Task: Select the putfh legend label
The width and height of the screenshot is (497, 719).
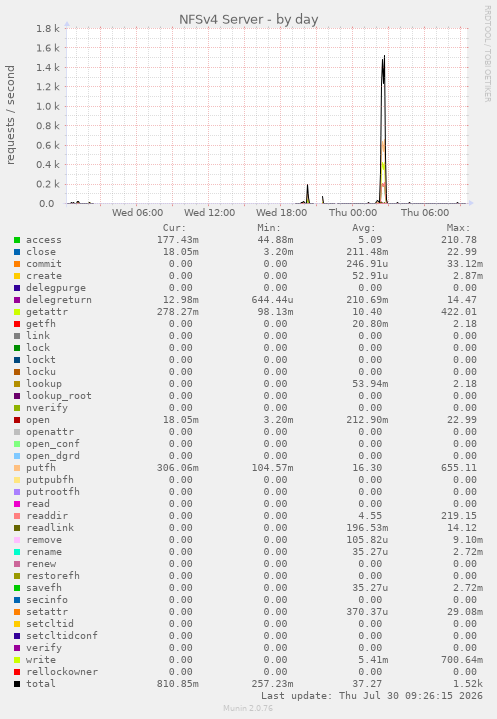Action: point(41,468)
